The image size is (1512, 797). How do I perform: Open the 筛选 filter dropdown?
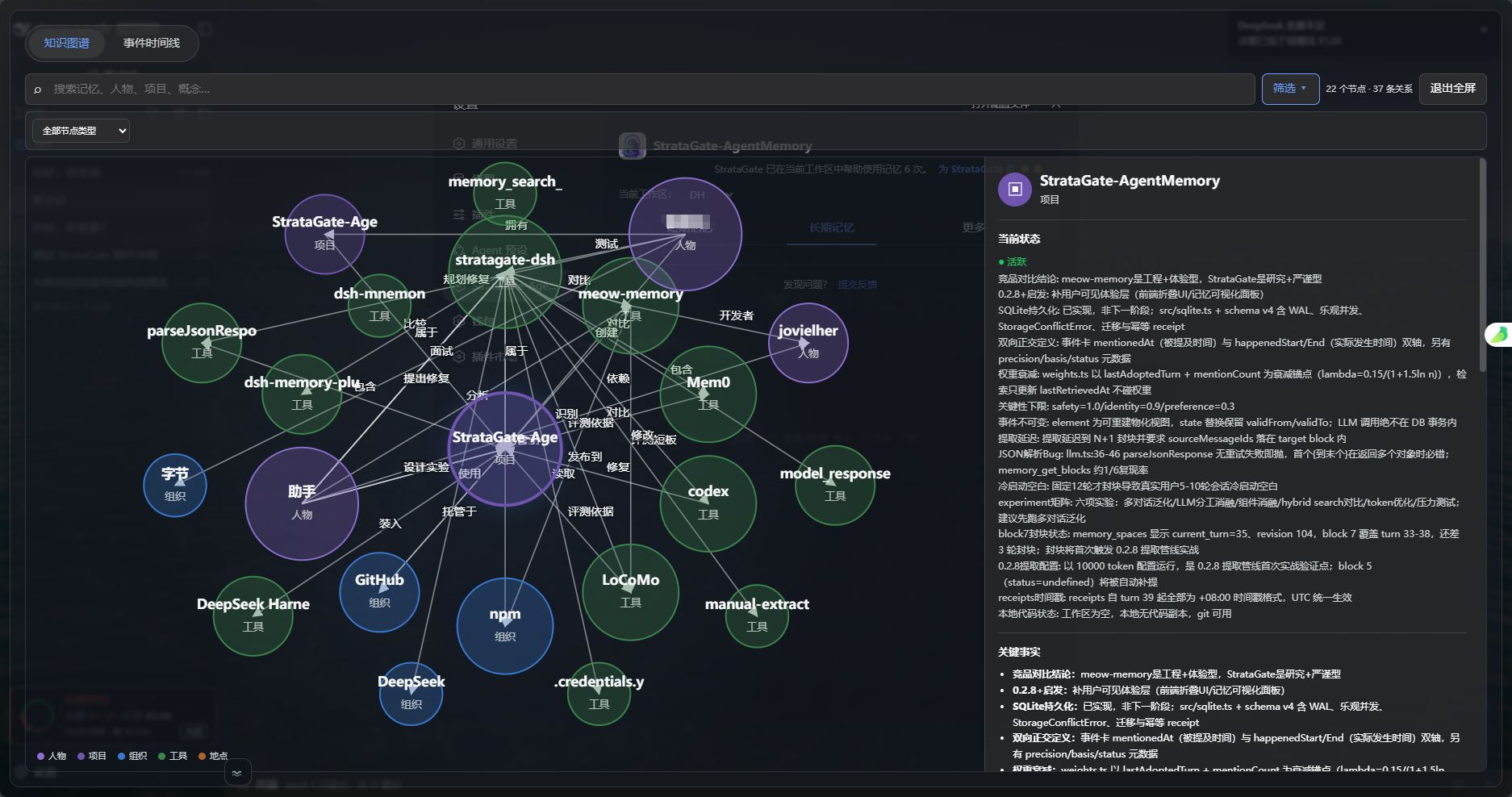[1290, 89]
